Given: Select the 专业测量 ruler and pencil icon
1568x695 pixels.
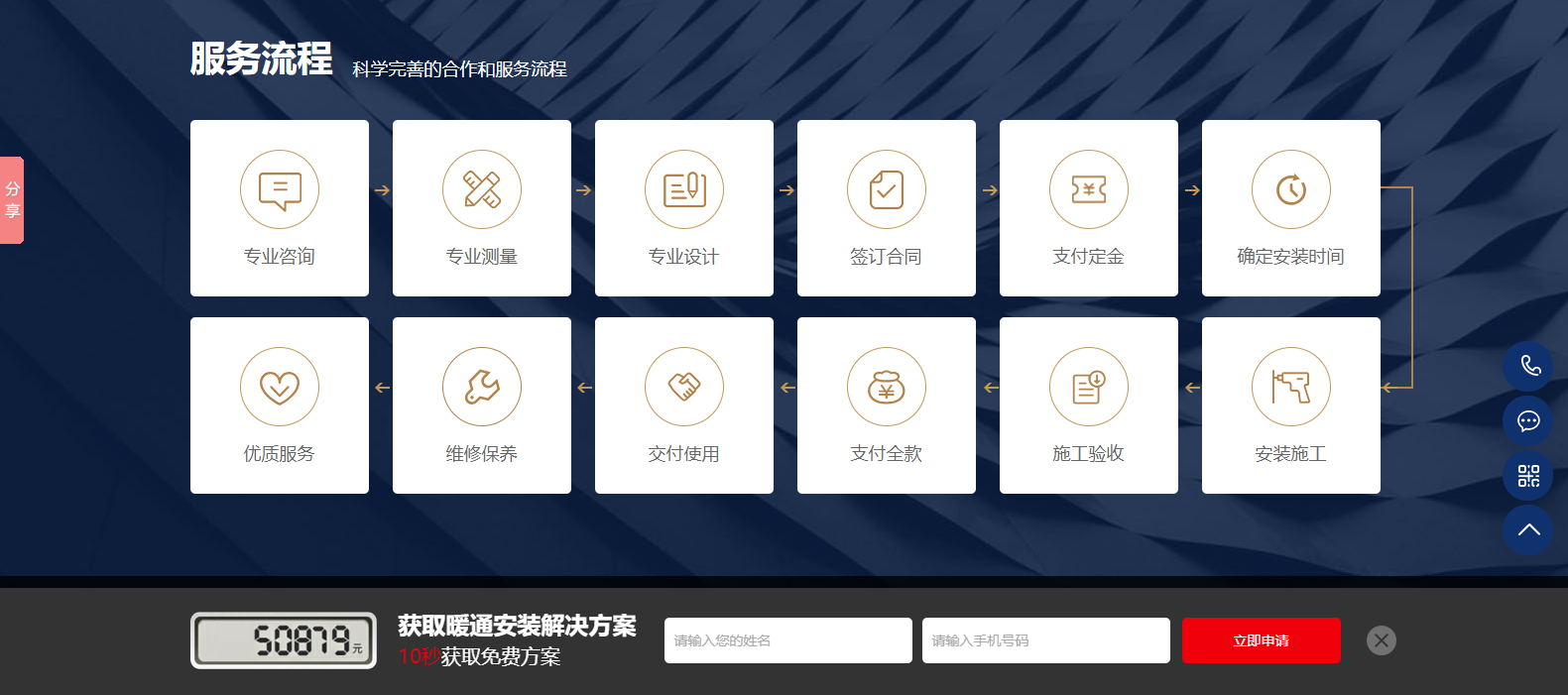Looking at the screenshot, I should (482, 189).
